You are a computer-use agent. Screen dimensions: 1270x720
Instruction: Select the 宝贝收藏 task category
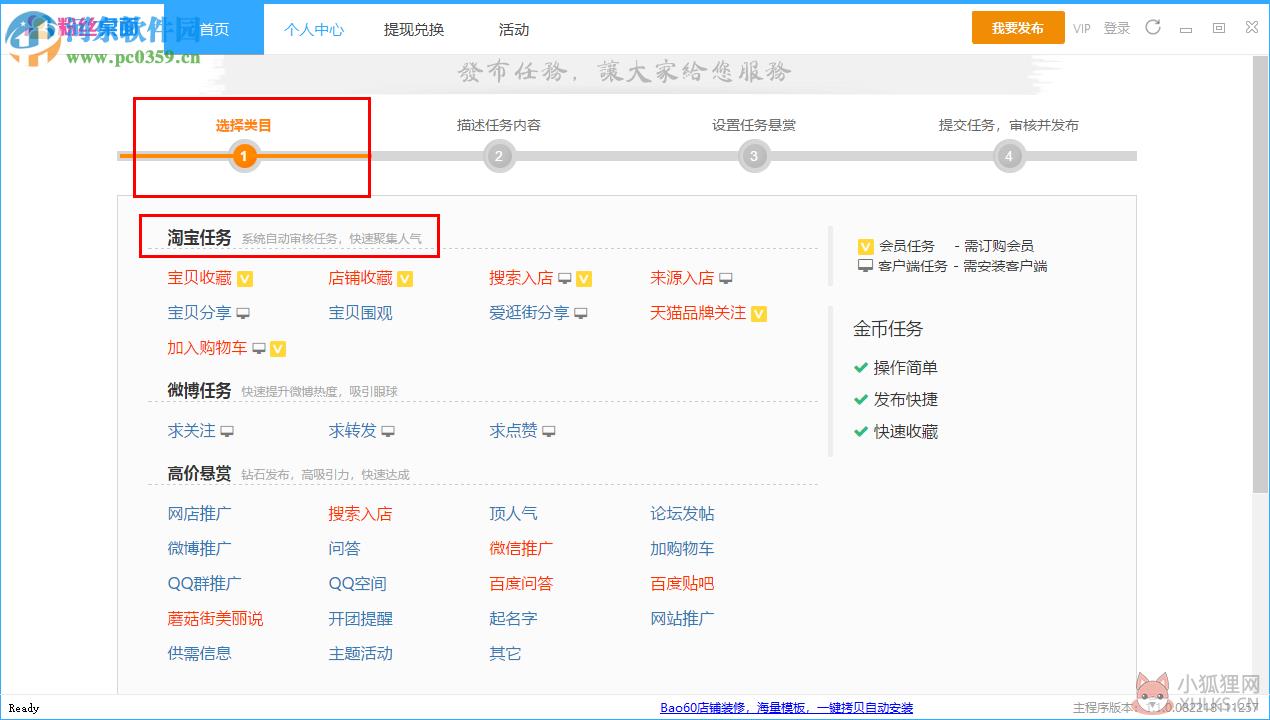point(199,278)
